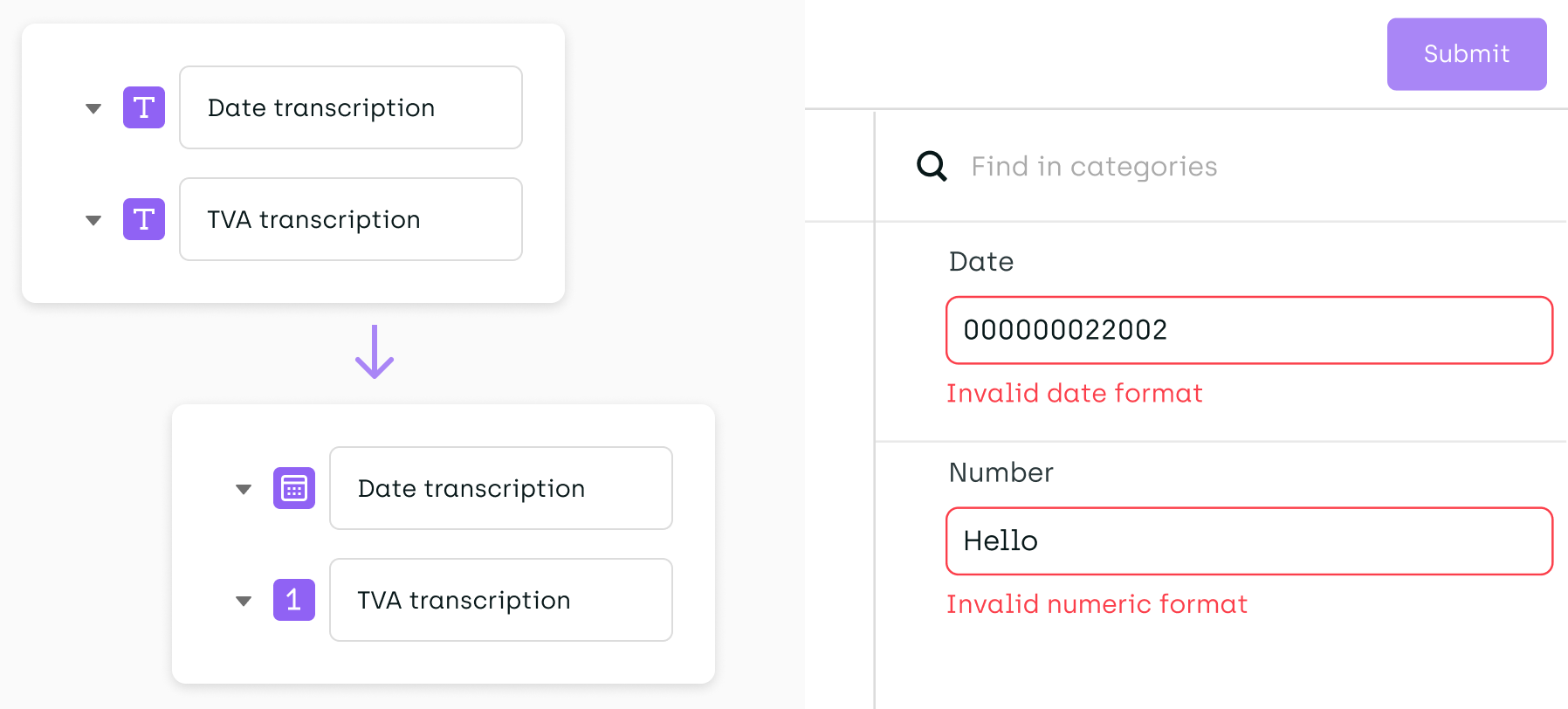Focus the Find in categories search field

pyautogui.click(x=1094, y=166)
